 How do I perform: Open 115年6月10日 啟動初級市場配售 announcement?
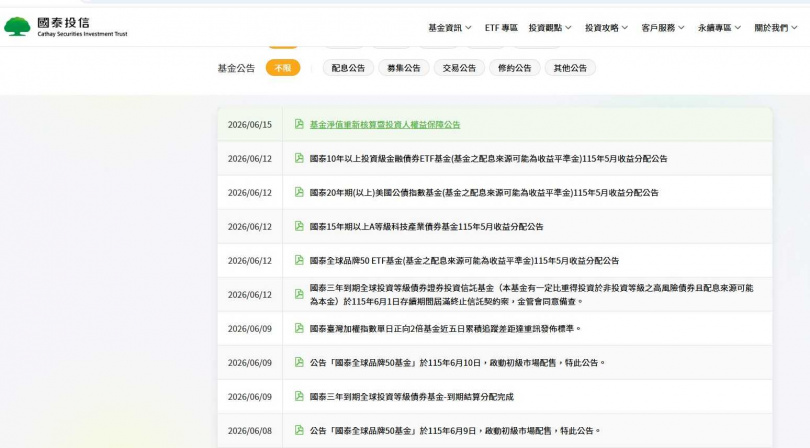click(x=457, y=363)
